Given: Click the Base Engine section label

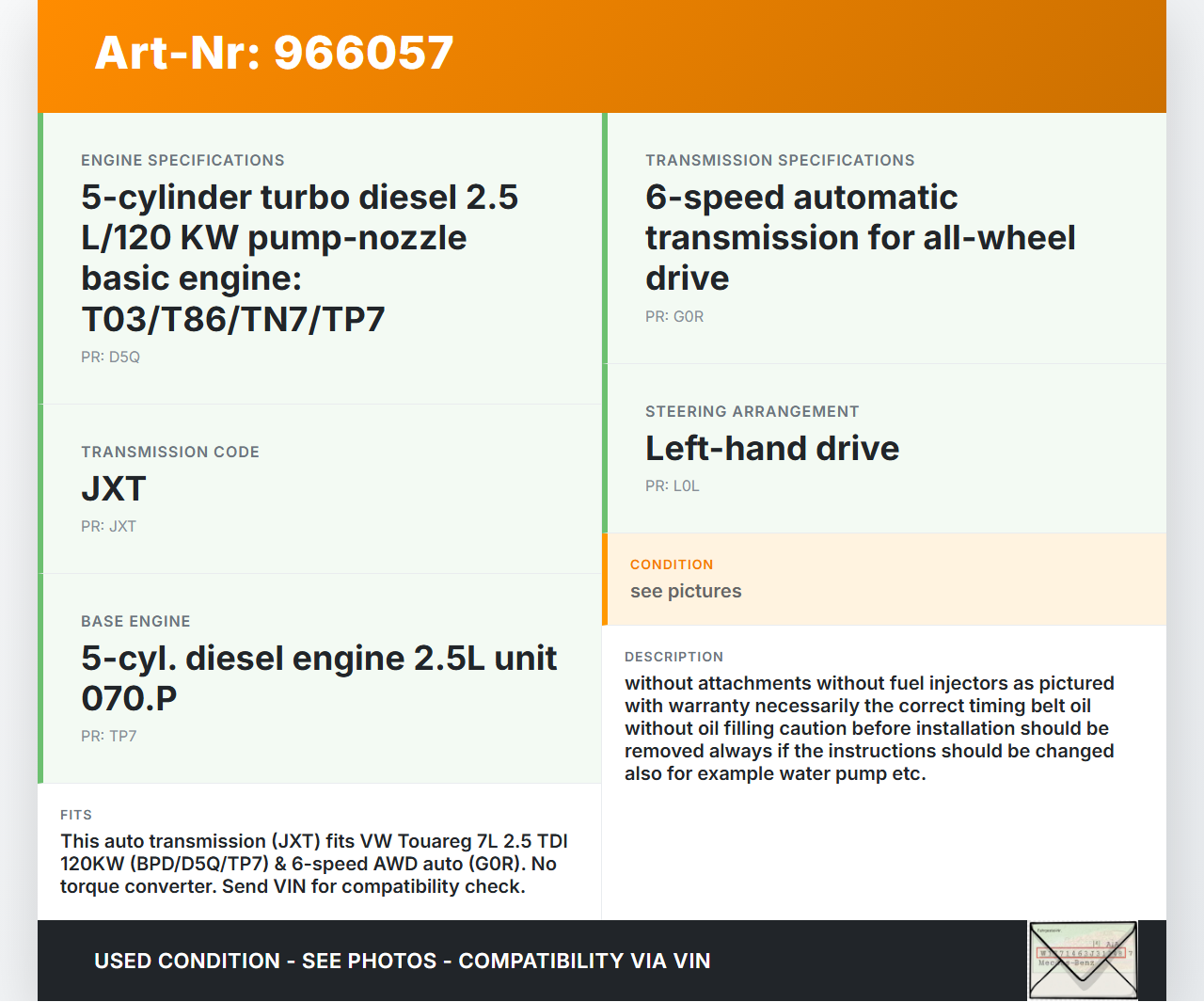Looking at the screenshot, I should coord(135,622).
